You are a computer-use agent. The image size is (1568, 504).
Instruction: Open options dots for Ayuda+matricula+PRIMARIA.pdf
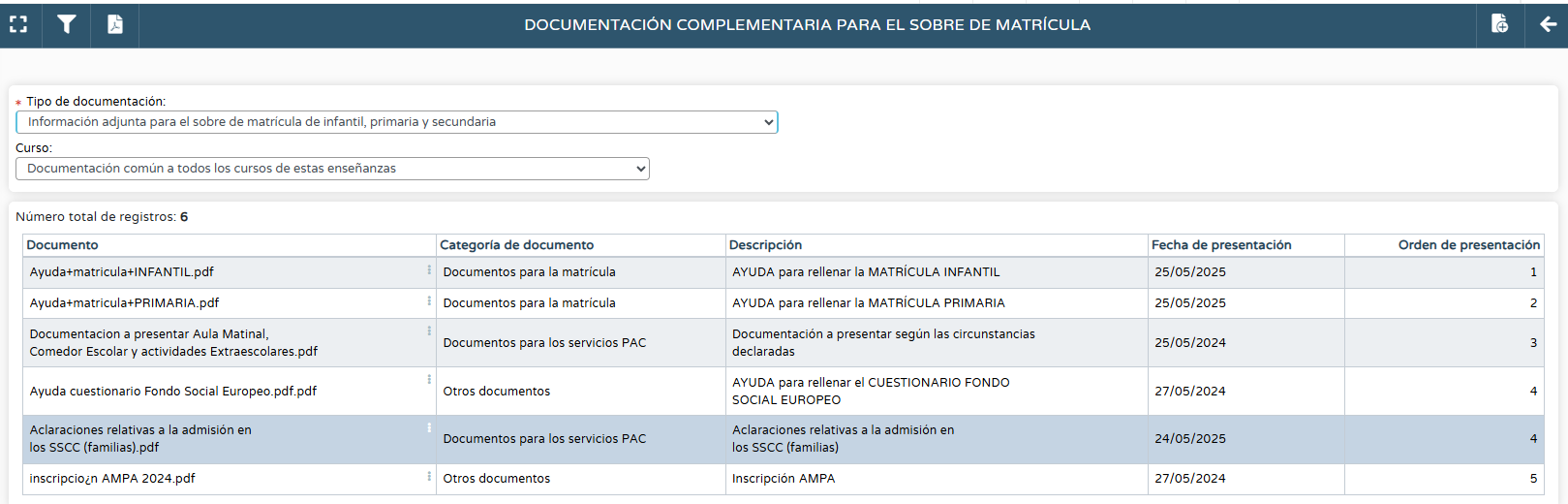coord(429,301)
